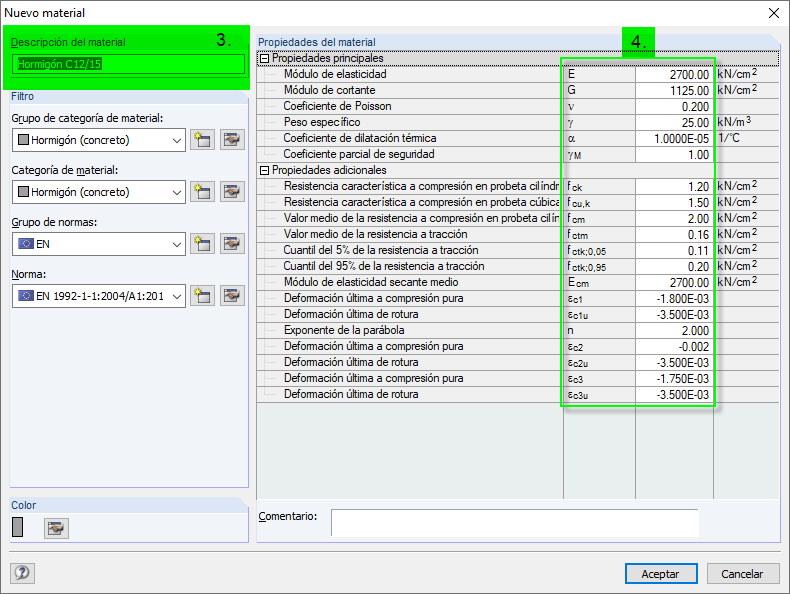Select the Módulo de elasticidad value 2700.00
Viewport: 790px width, 594px height.
coord(674,75)
